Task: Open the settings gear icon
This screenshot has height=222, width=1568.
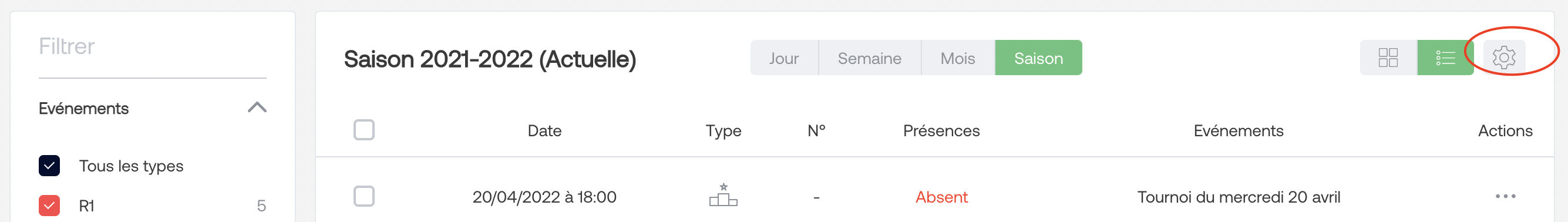Action: tap(1503, 58)
